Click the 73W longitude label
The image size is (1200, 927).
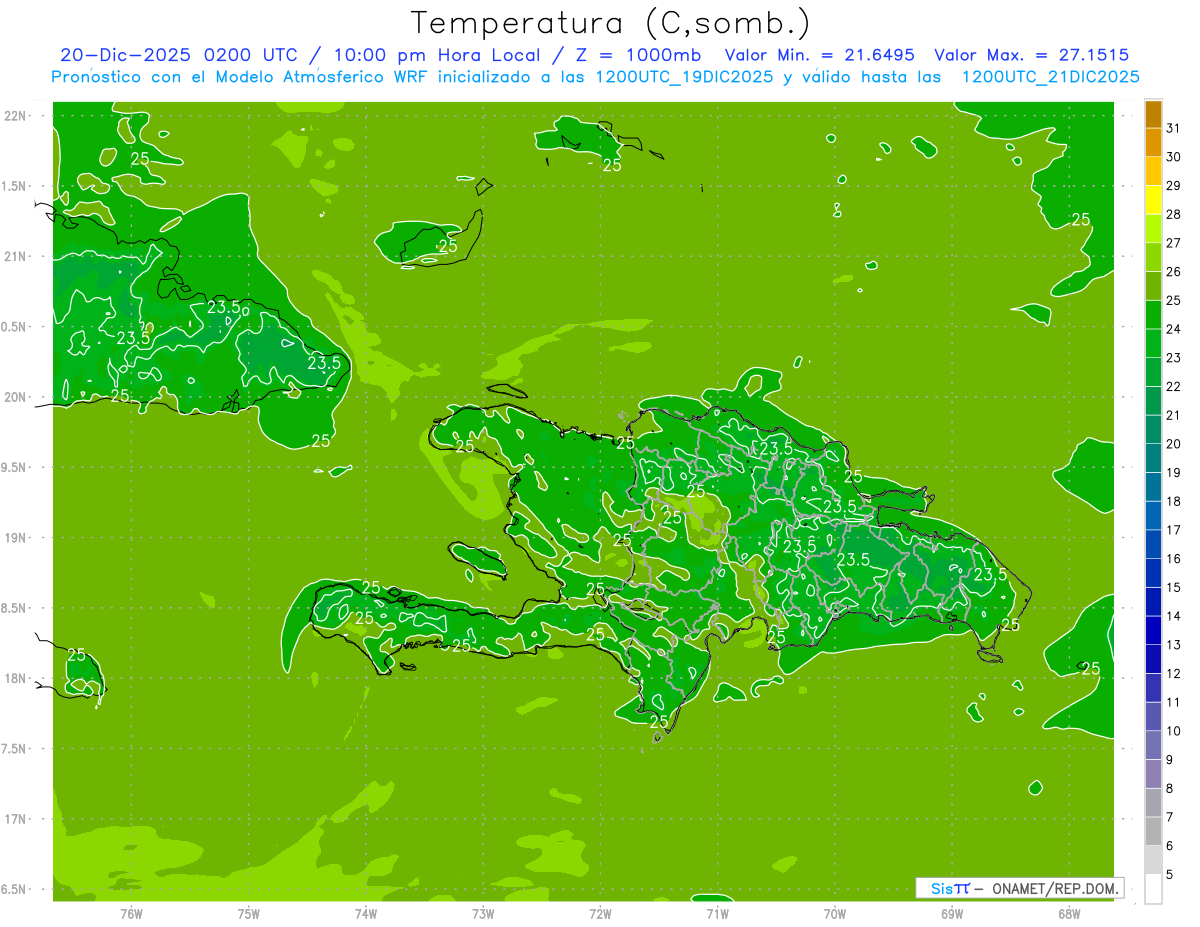click(x=483, y=913)
